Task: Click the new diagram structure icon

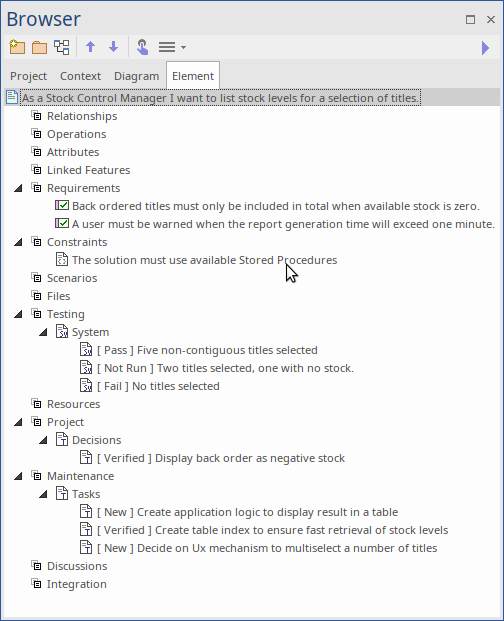Action: click(x=62, y=47)
